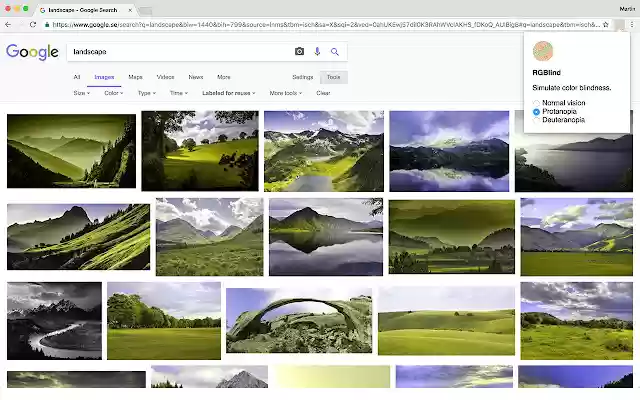The height and width of the screenshot is (400, 640).
Task: Click the Google logo
Action: [32, 52]
